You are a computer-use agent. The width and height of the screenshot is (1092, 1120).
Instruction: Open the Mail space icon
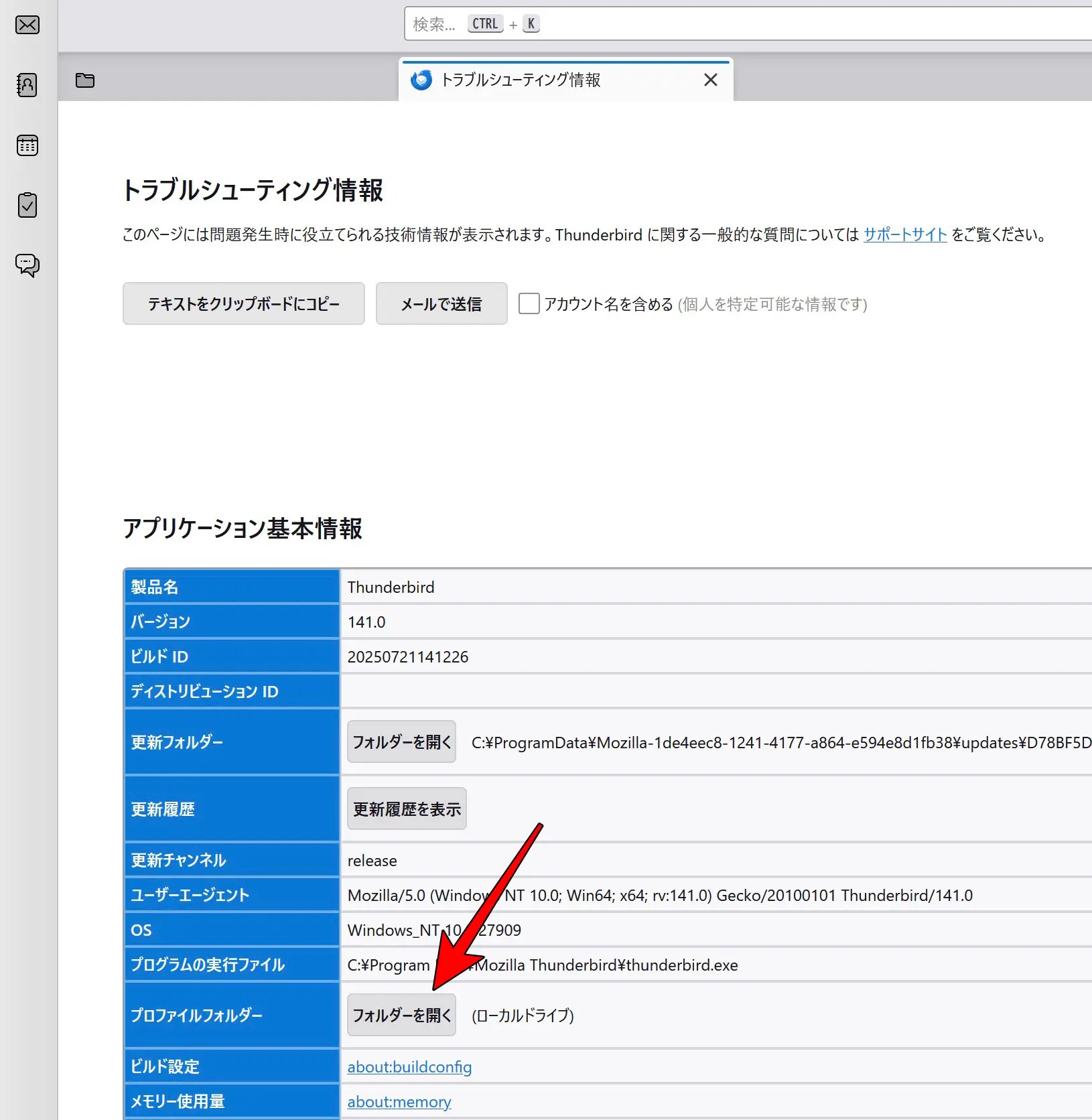tap(27, 25)
